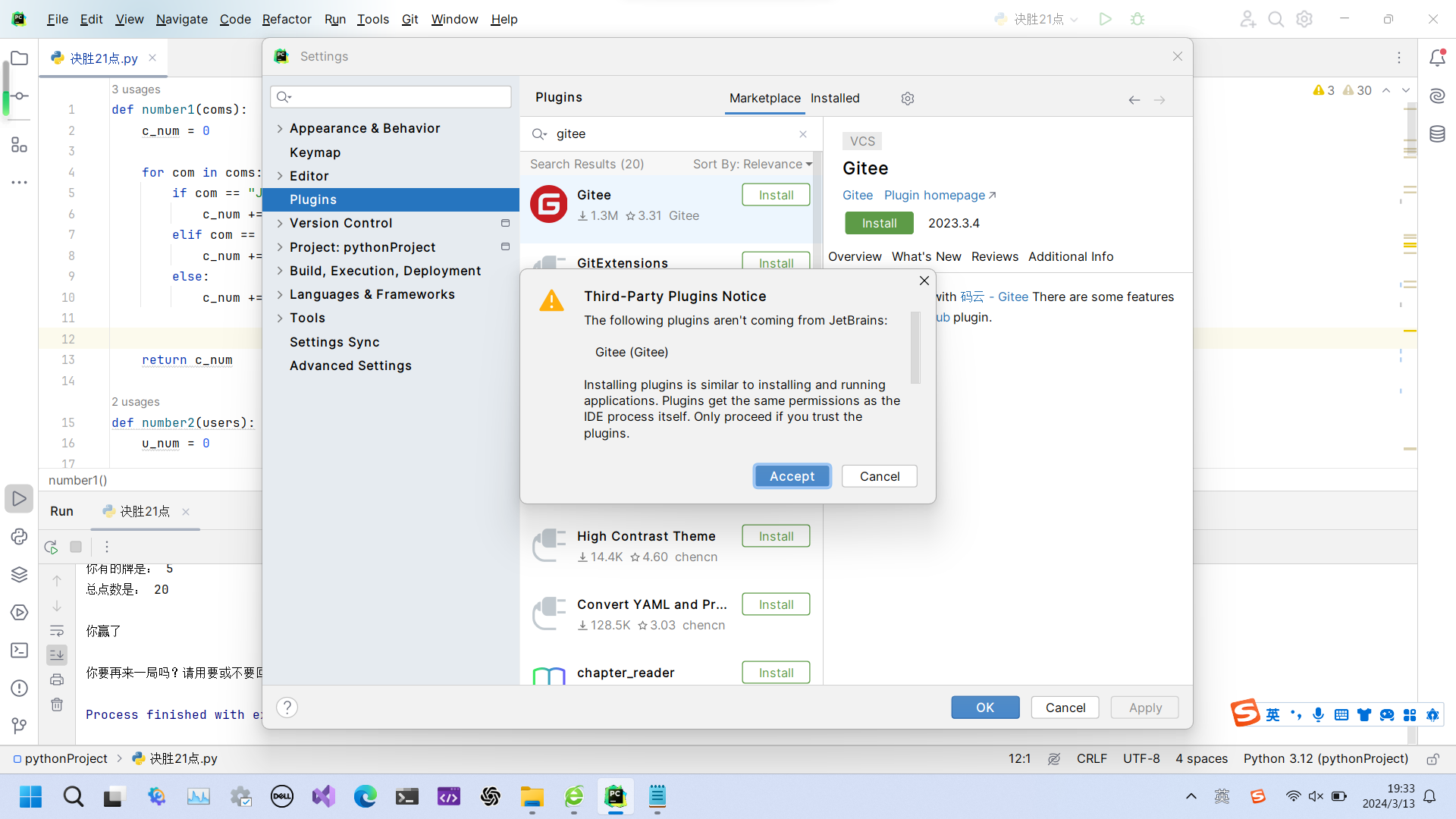Open Search Everywhere magnifier icon
Screen dimensions: 1456x819
[1276, 19]
